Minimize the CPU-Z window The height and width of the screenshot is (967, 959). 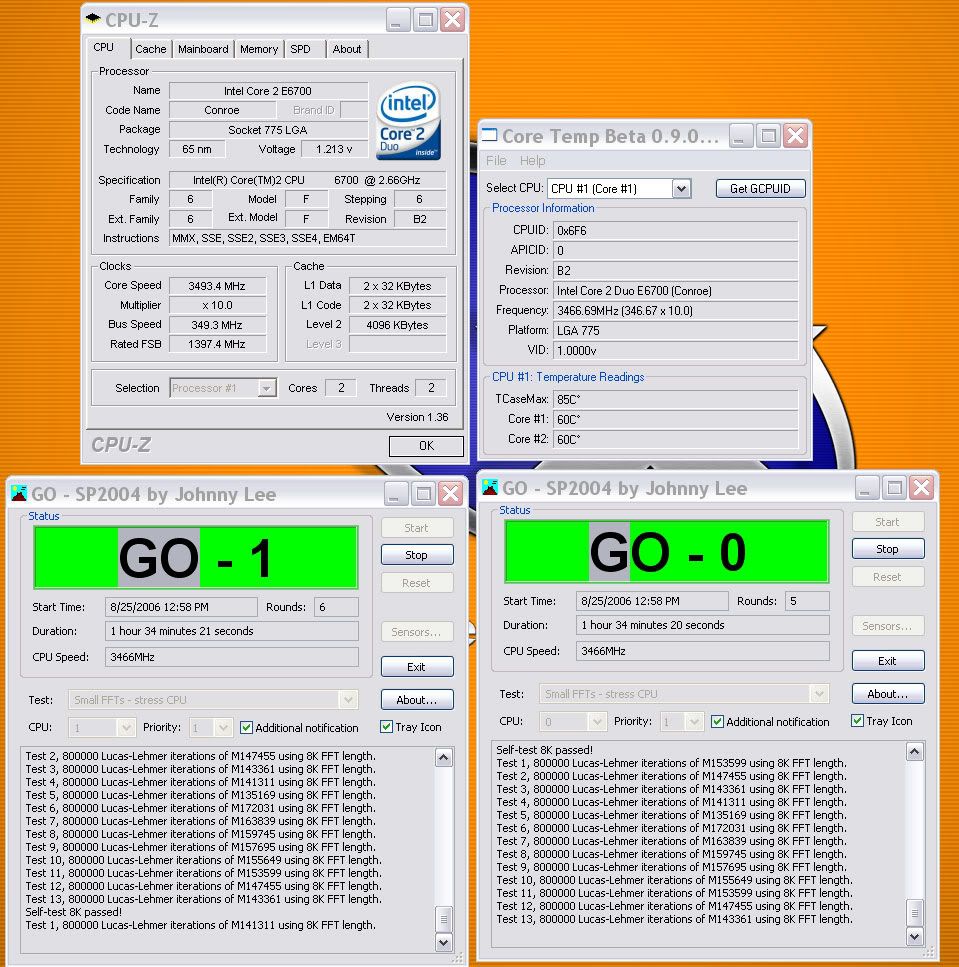[x=398, y=20]
